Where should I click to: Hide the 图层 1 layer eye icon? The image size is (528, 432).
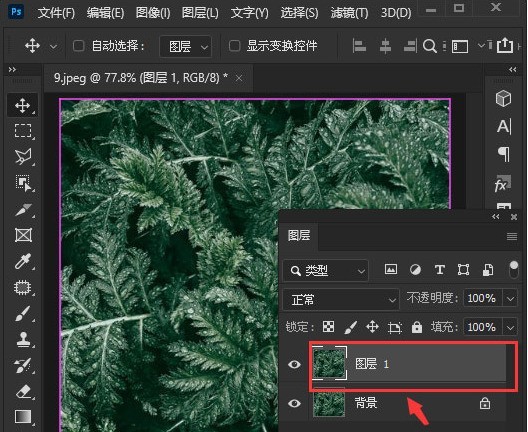(x=294, y=364)
